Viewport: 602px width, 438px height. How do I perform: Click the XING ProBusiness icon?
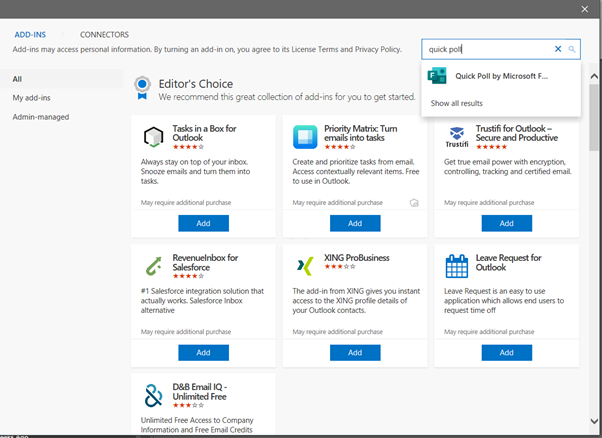pyautogui.click(x=305, y=267)
